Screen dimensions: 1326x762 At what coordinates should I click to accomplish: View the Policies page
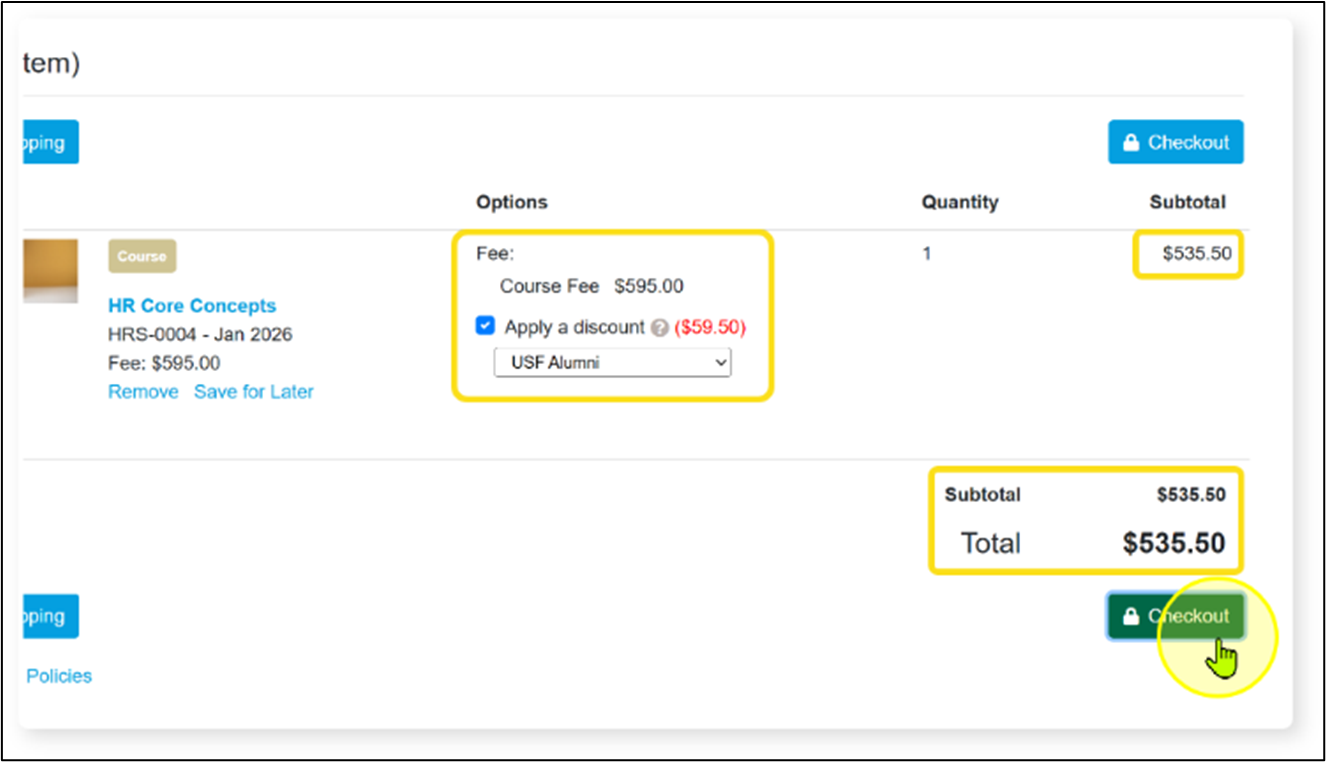[58, 675]
